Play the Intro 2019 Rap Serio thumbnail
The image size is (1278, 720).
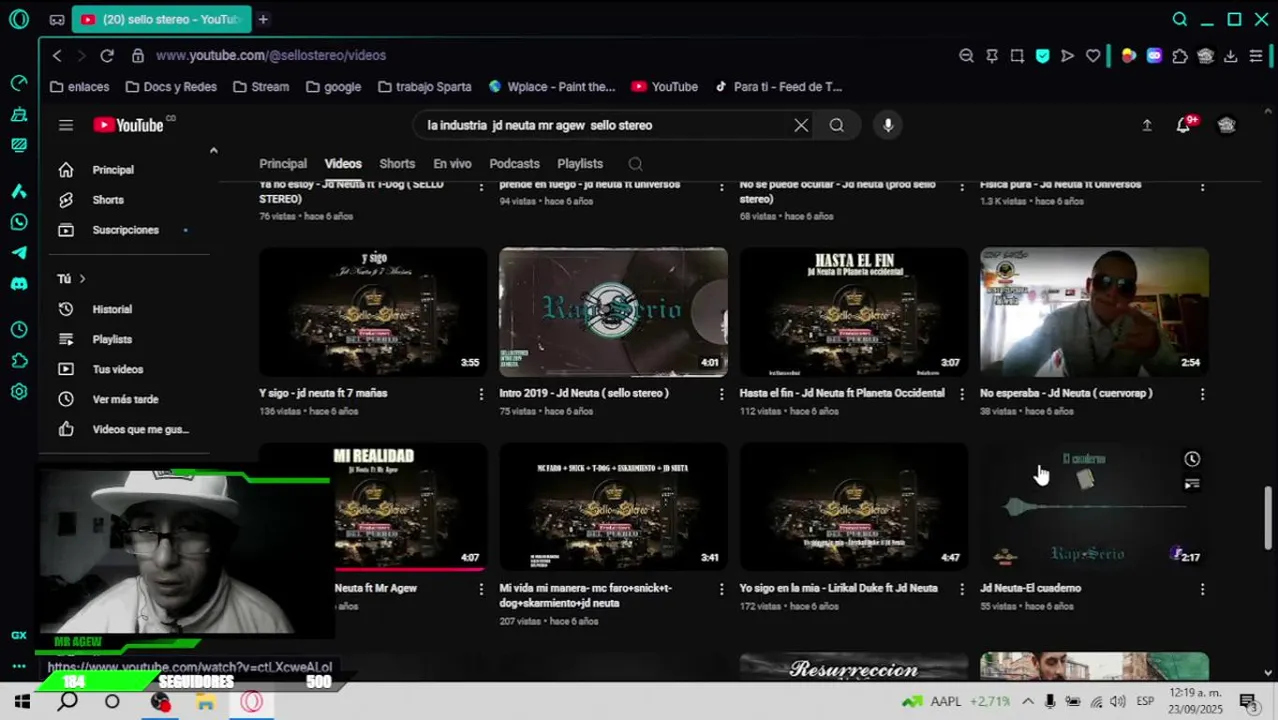point(613,312)
